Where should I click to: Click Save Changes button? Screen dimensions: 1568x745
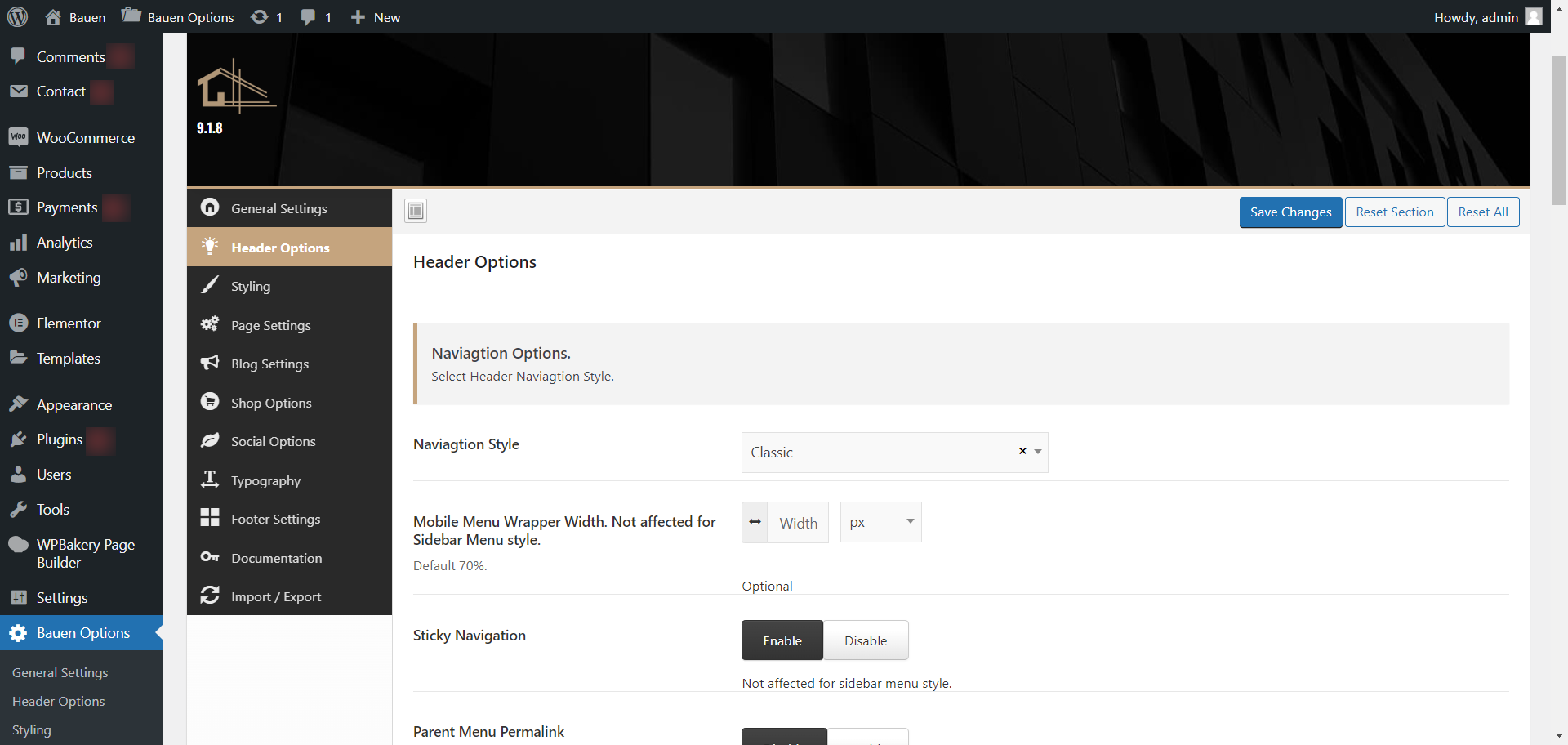1290,212
